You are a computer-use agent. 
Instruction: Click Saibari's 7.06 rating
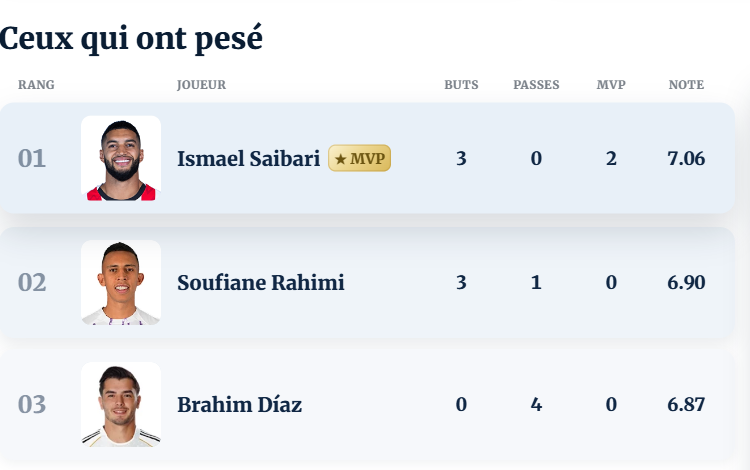[686, 159]
